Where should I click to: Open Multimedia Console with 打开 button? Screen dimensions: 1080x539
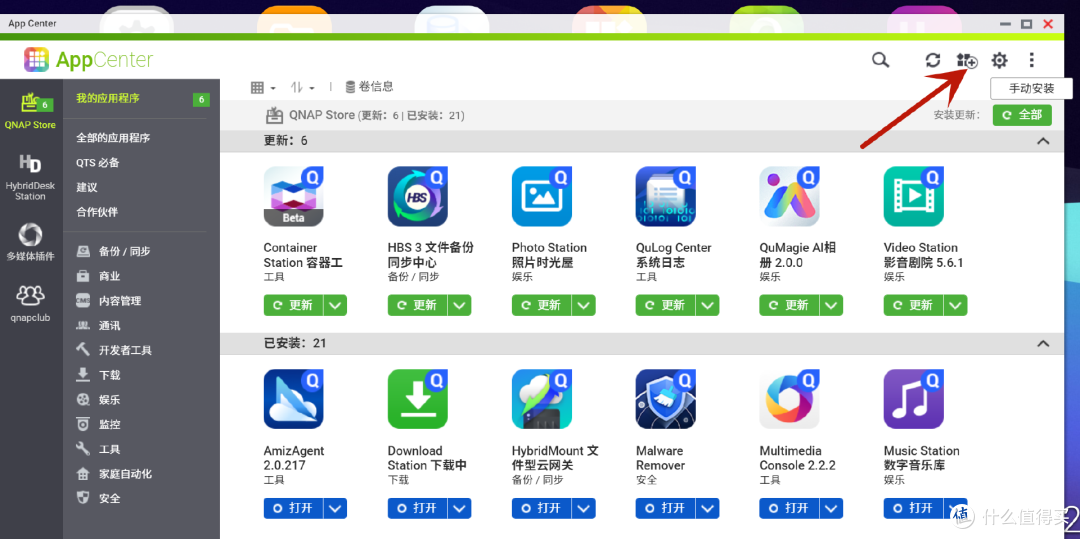coord(789,508)
